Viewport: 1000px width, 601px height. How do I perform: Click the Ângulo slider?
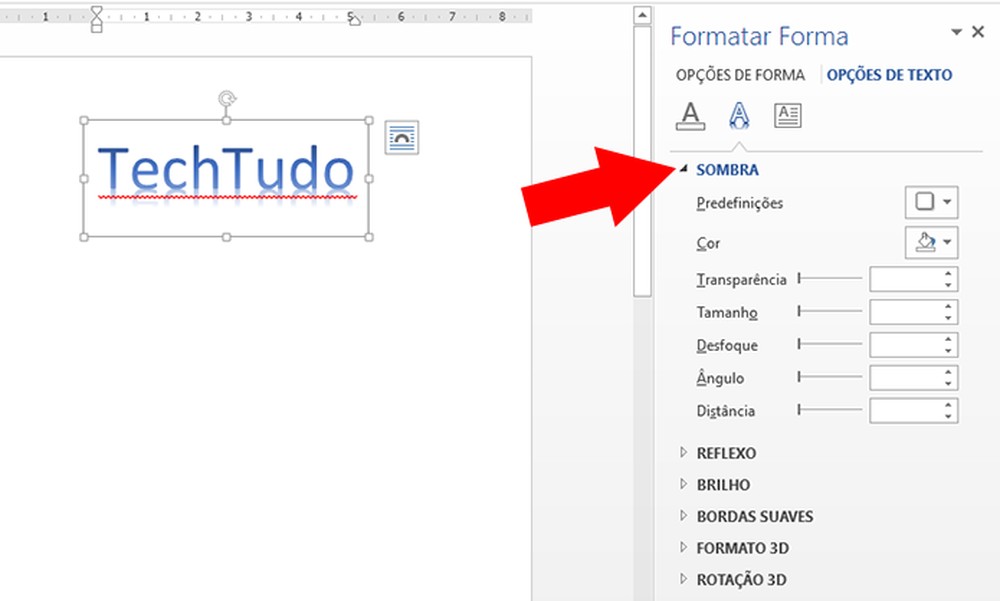830,377
